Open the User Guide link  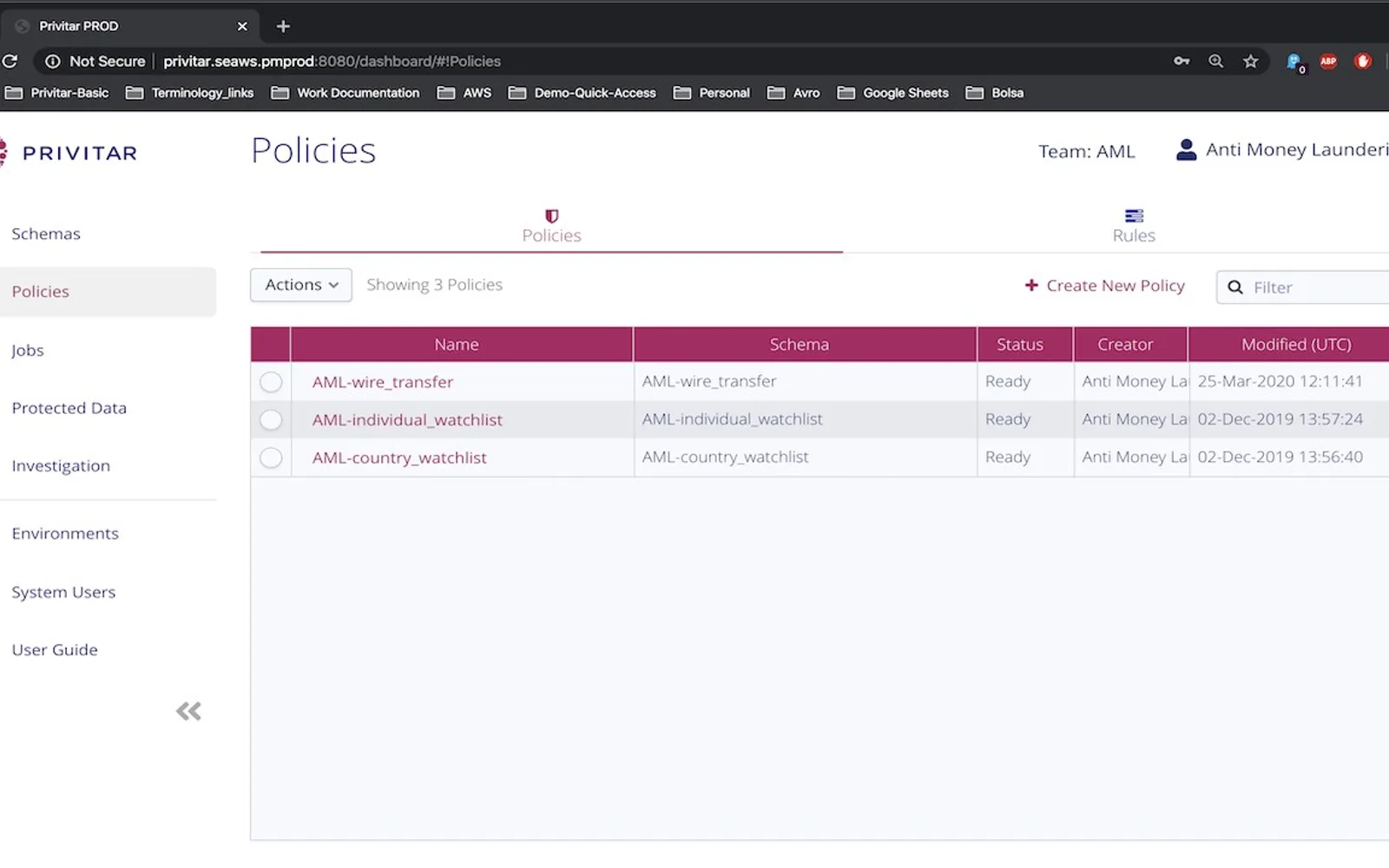[x=55, y=650]
